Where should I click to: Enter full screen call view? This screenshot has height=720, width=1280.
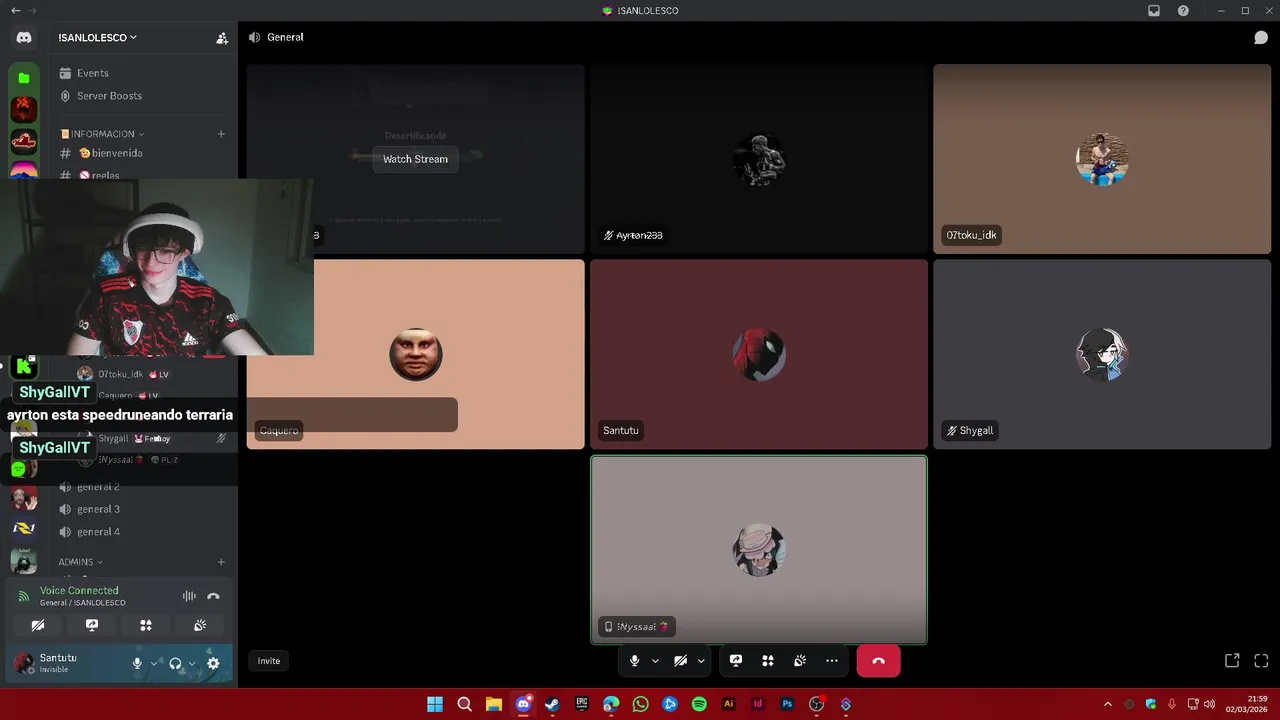(1261, 661)
